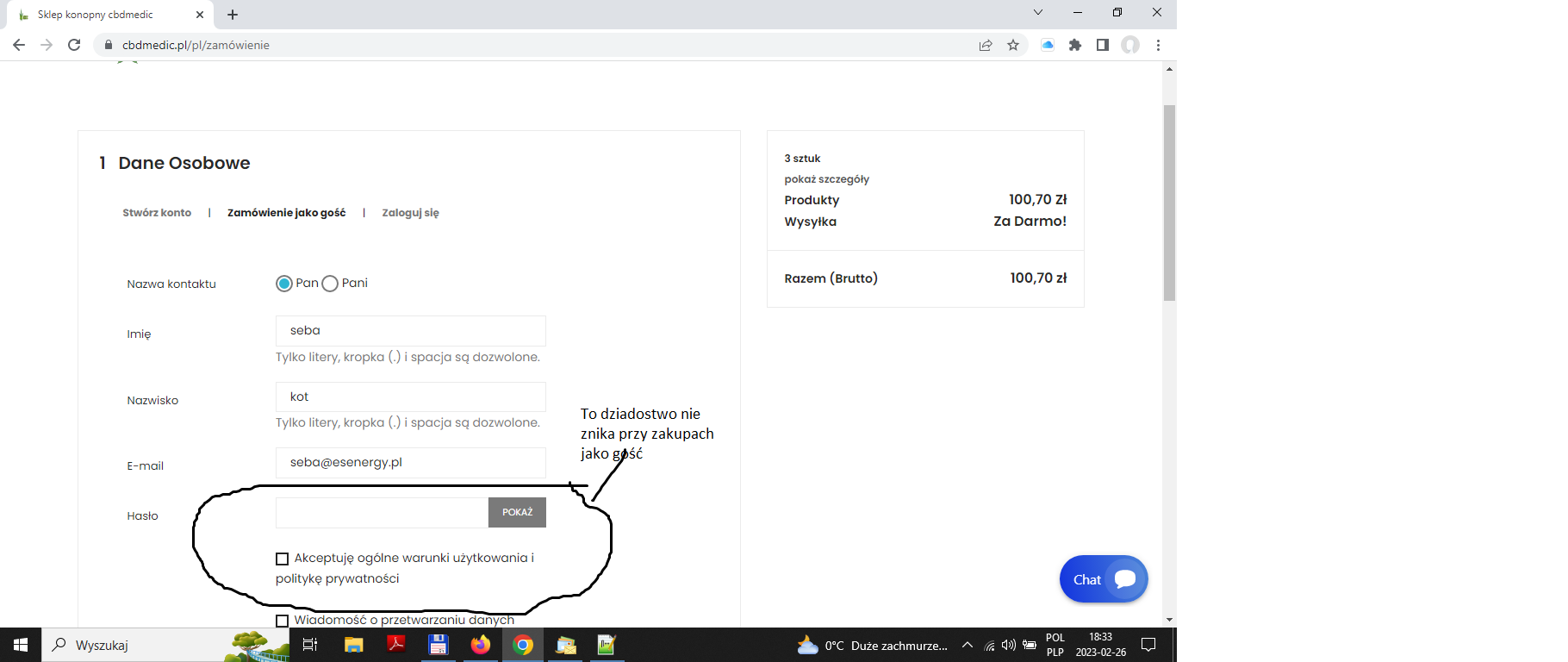Image resolution: width=1568 pixels, height=662 pixels.
Task: Bookmark this page with the star
Action: [x=1013, y=45]
